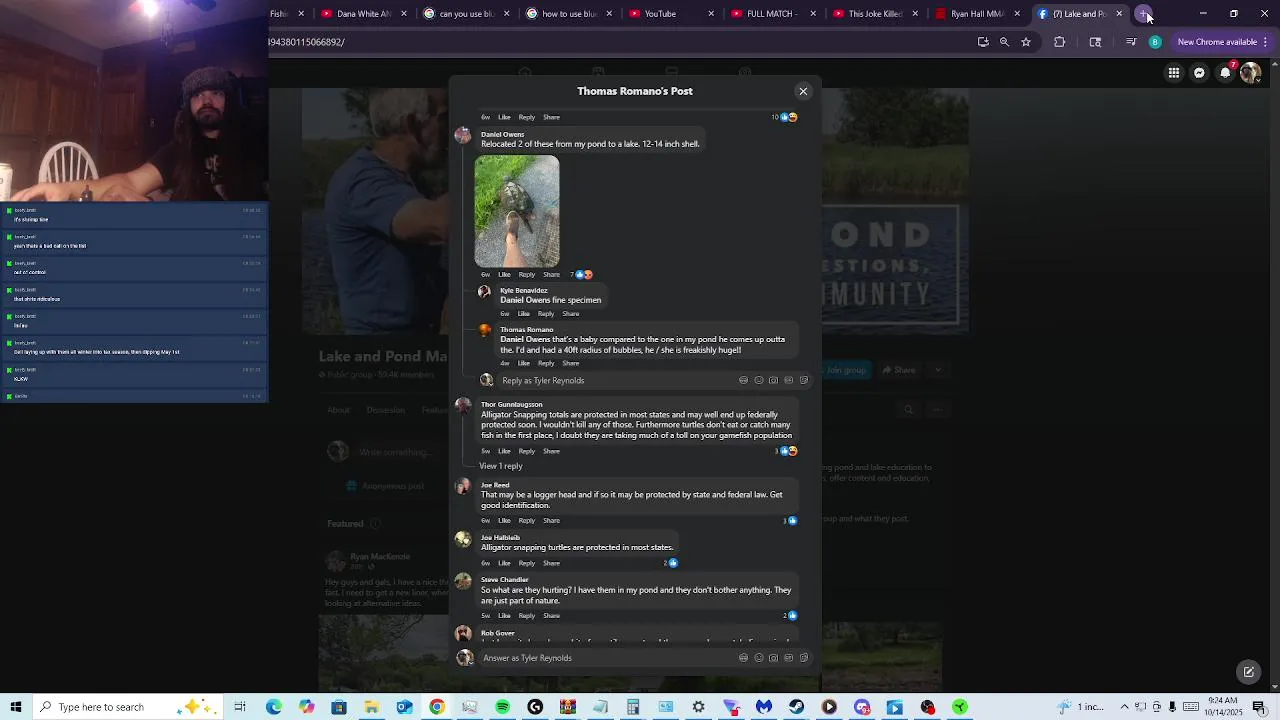View reactions on Thor Gunnlaugsson's comment
Image resolution: width=1280 pixels, height=720 pixels.
786,451
